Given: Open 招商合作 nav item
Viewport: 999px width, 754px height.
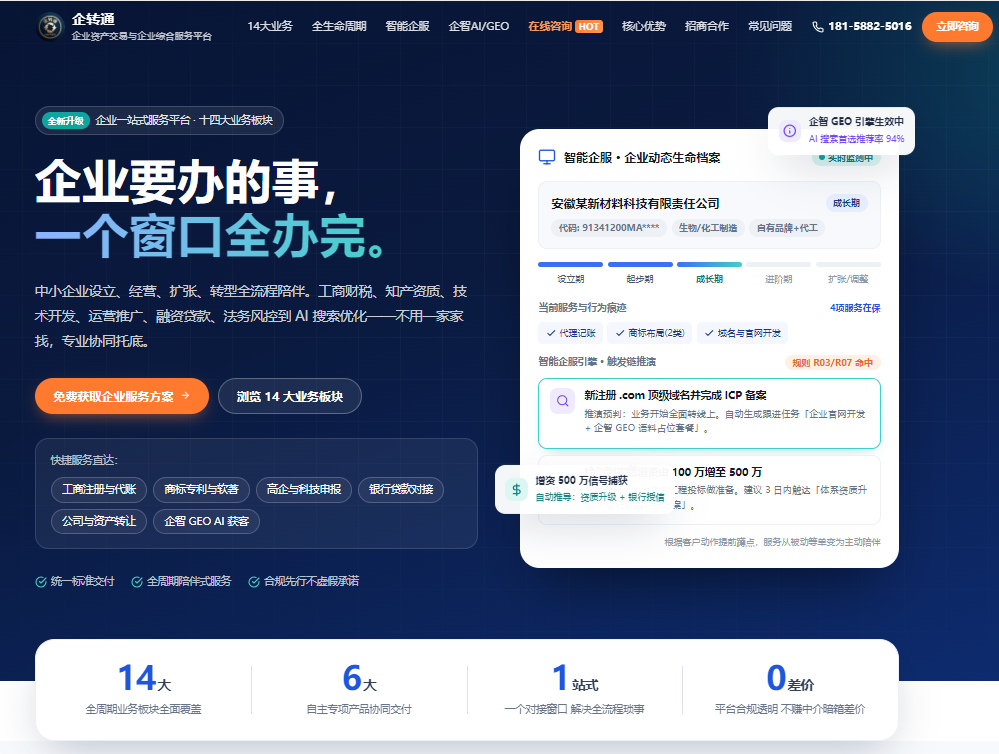Looking at the screenshot, I should click(x=707, y=26).
